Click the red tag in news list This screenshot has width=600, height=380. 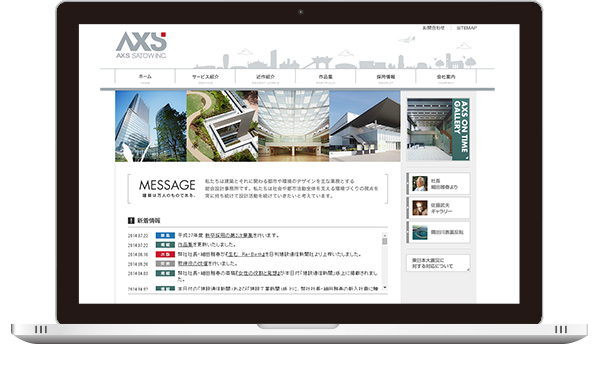[x=165, y=254]
